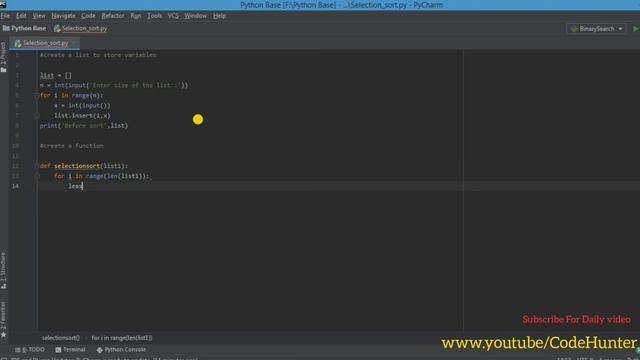Open the Structure tool window sidebar tab
640x360 pixels.
4,270
